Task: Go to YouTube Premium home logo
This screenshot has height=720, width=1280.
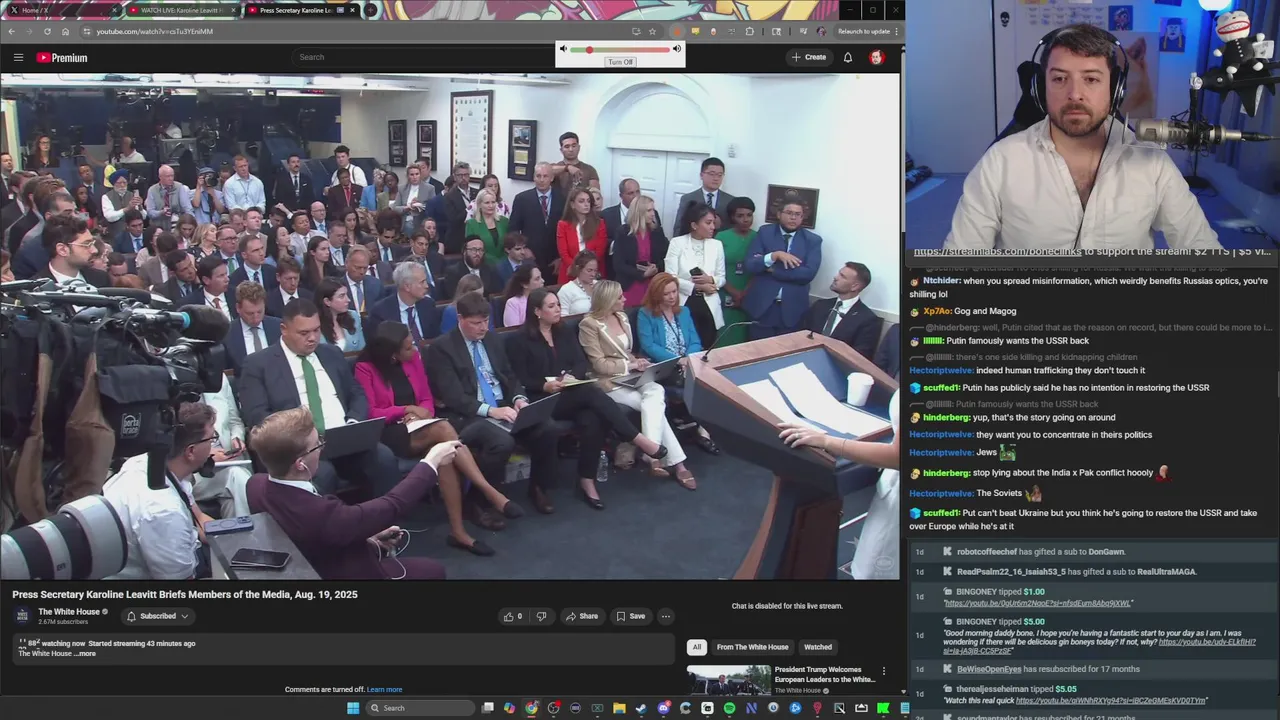Action: coord(62,57)
